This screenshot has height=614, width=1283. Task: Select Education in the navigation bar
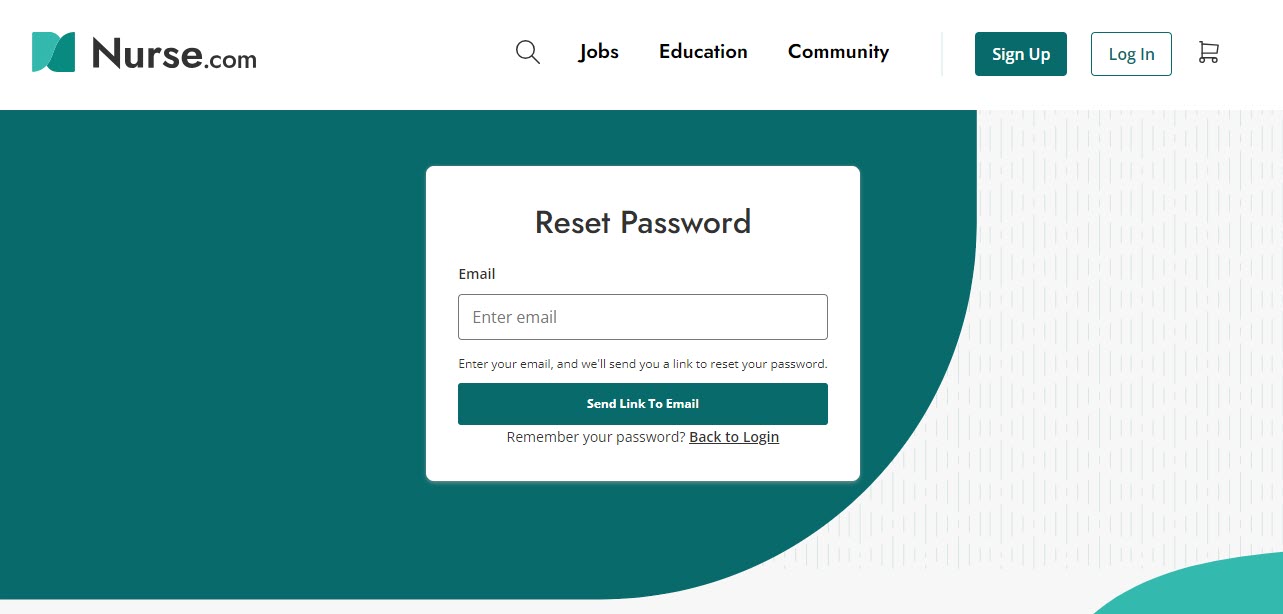[x=702, y=52]
